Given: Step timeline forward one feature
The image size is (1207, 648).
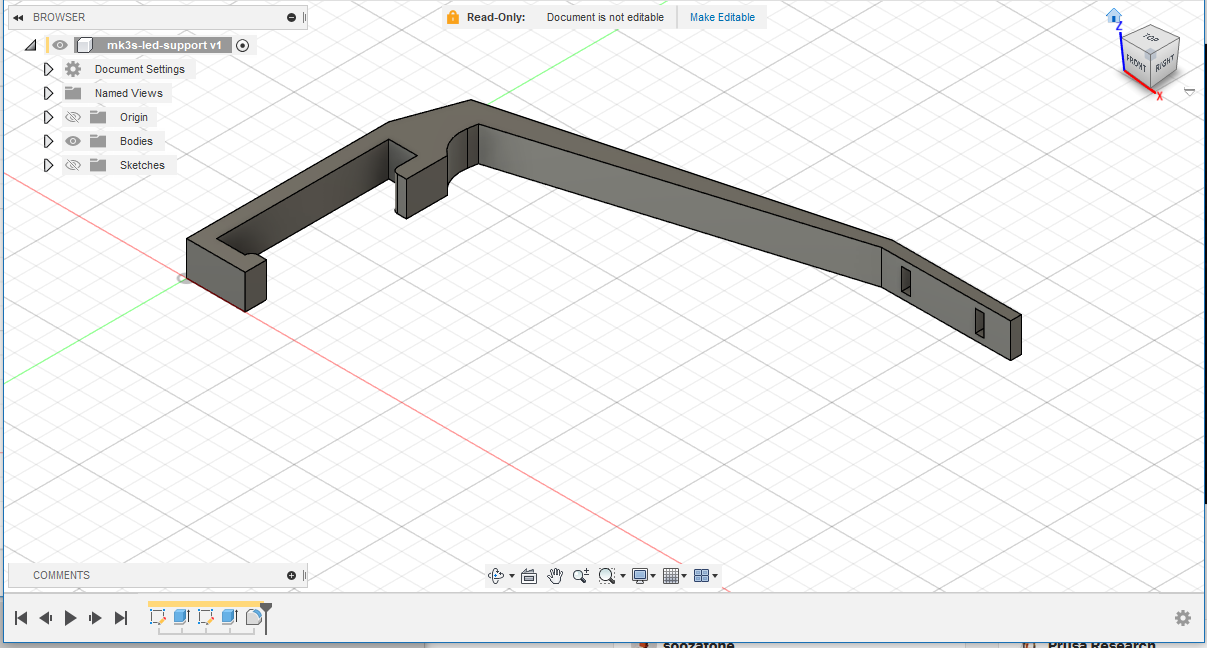Looking at the screenshot, I should (96, 618).
